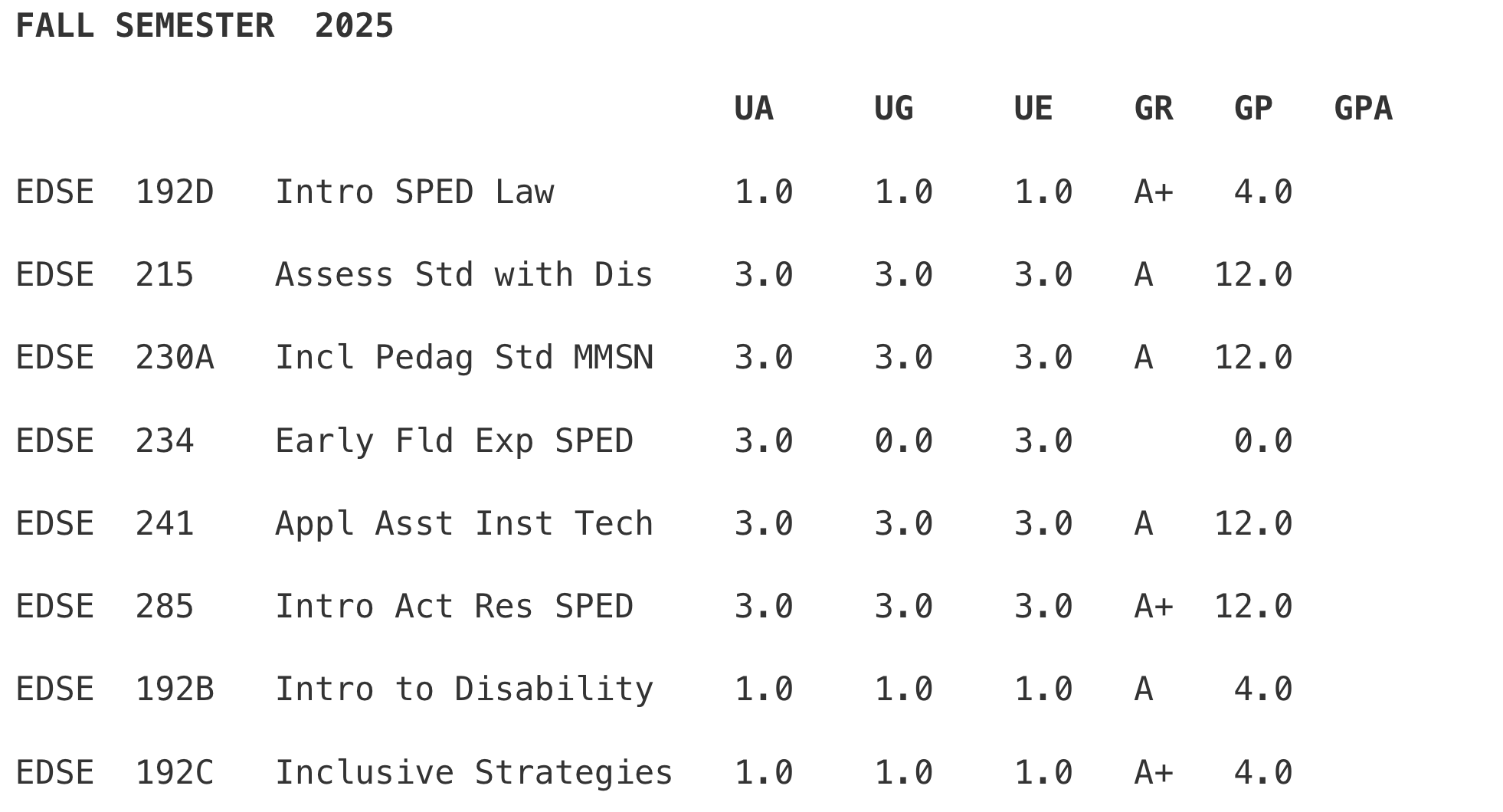Click the Assess Std with Dis title
Screen dimensions: 1503x812
point(463,275)
